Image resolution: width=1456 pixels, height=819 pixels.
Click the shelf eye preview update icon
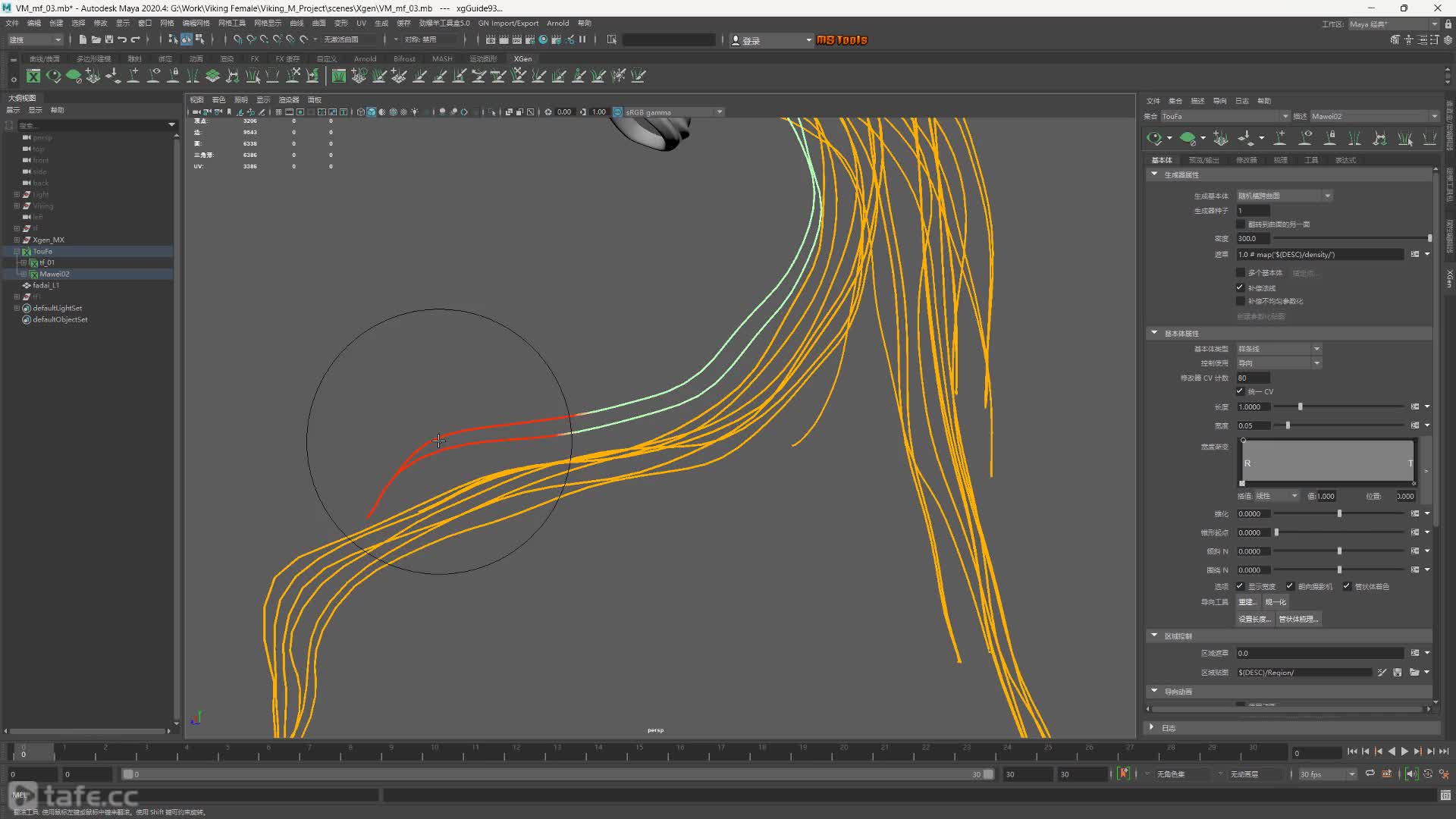click(x=53, y=76)
